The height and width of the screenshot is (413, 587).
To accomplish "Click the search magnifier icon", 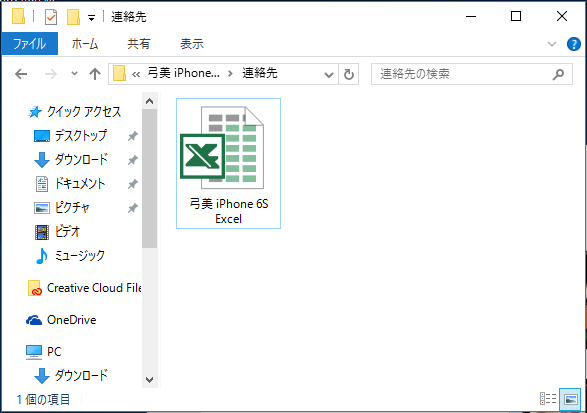I will pos(558,74).
